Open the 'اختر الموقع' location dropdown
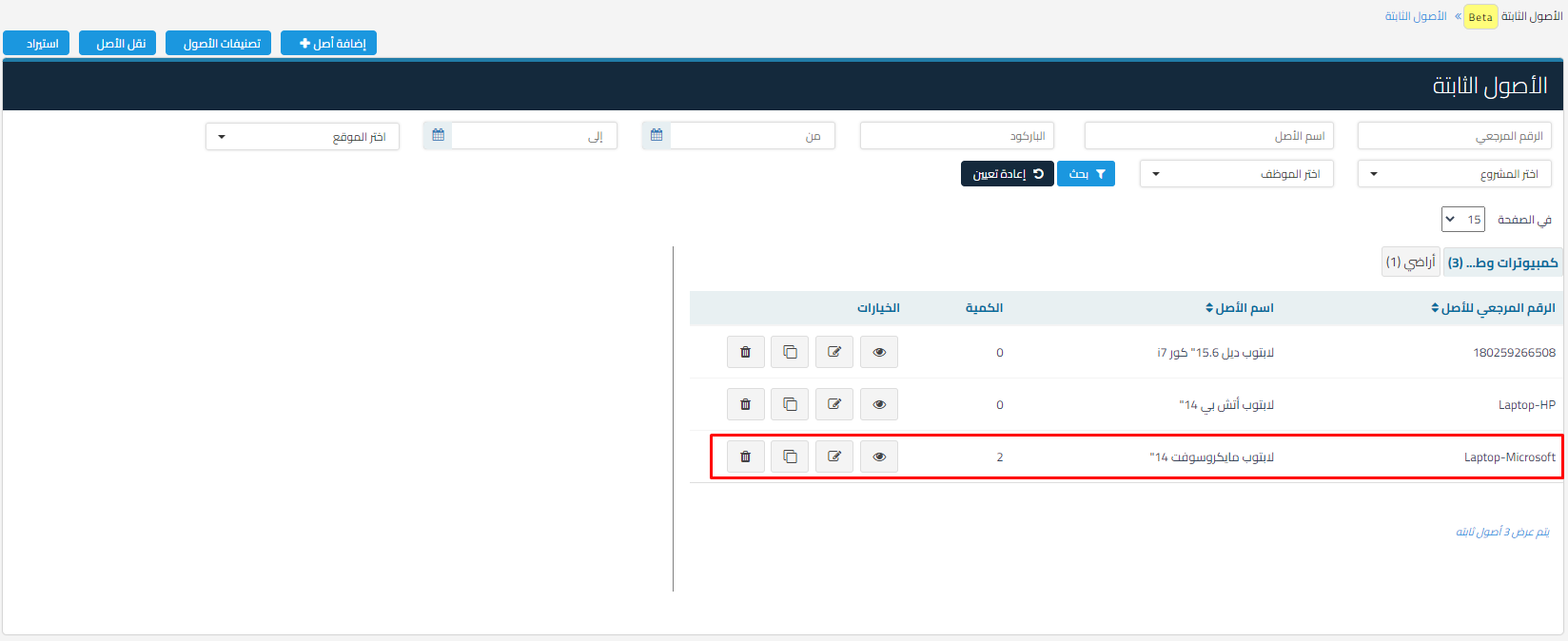The height and width of the screenshot is (641, 1568). click(x=303, y=137)
